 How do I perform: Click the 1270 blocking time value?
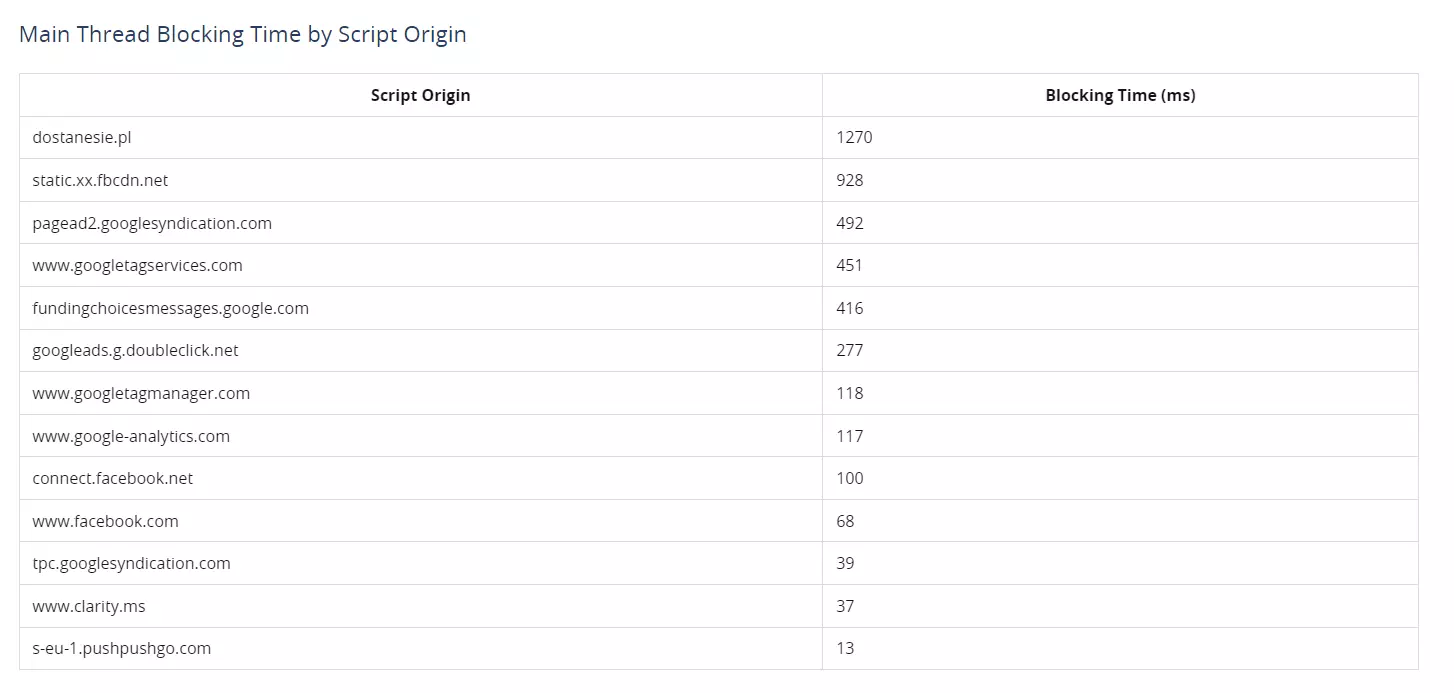tap(854, 138)
